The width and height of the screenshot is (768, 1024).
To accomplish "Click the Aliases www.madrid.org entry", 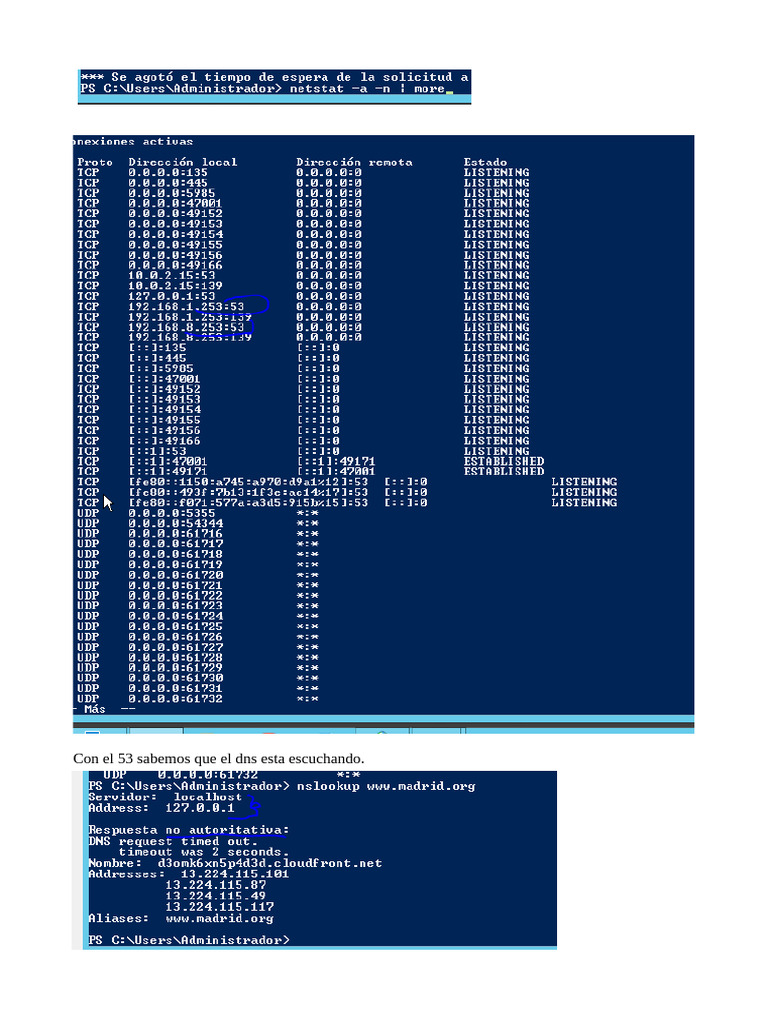I will pyautogui.click(x=181, y=918).
